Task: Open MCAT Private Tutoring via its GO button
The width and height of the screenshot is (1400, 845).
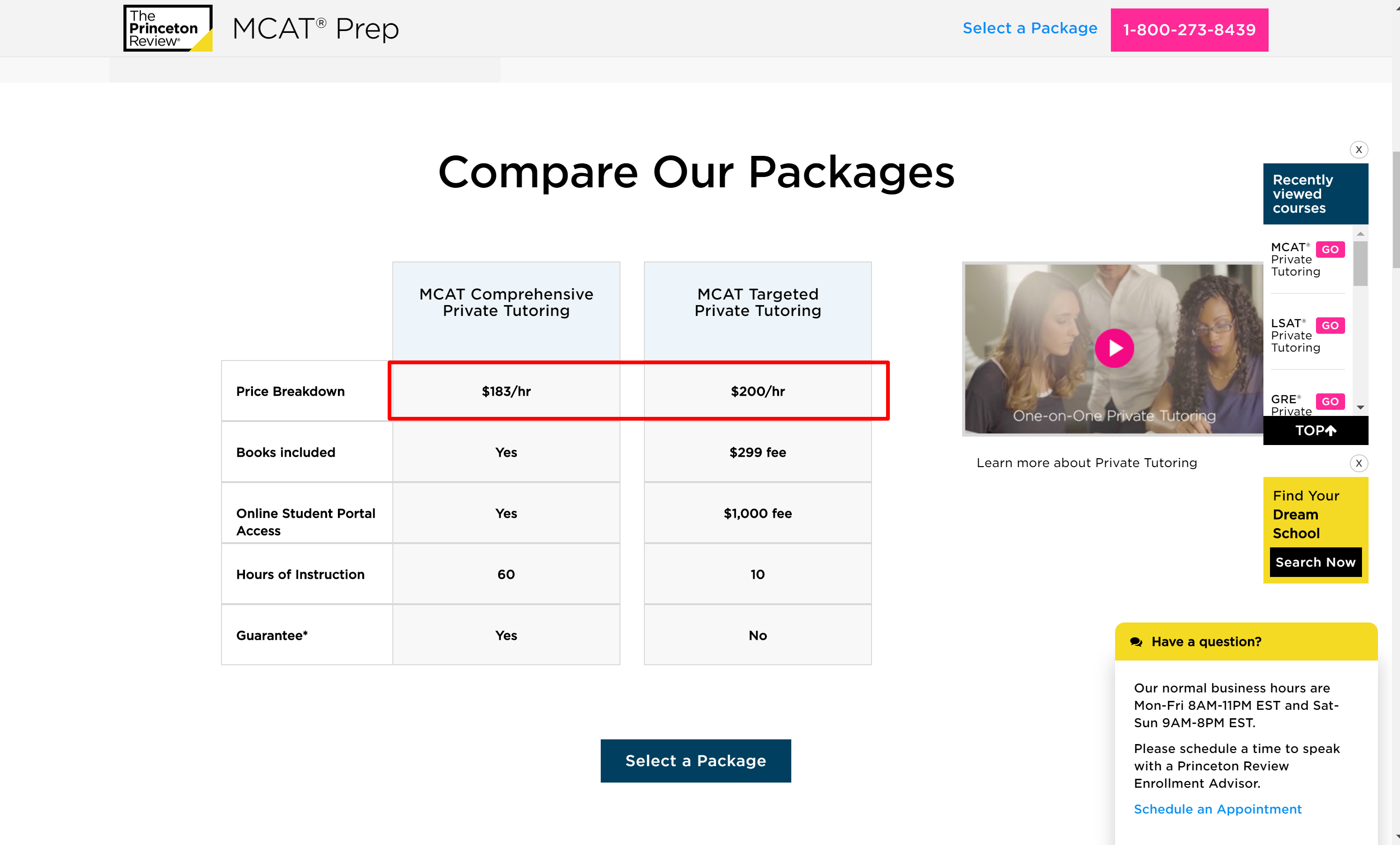Action: pyautogui.click(x=1330, y=249)
